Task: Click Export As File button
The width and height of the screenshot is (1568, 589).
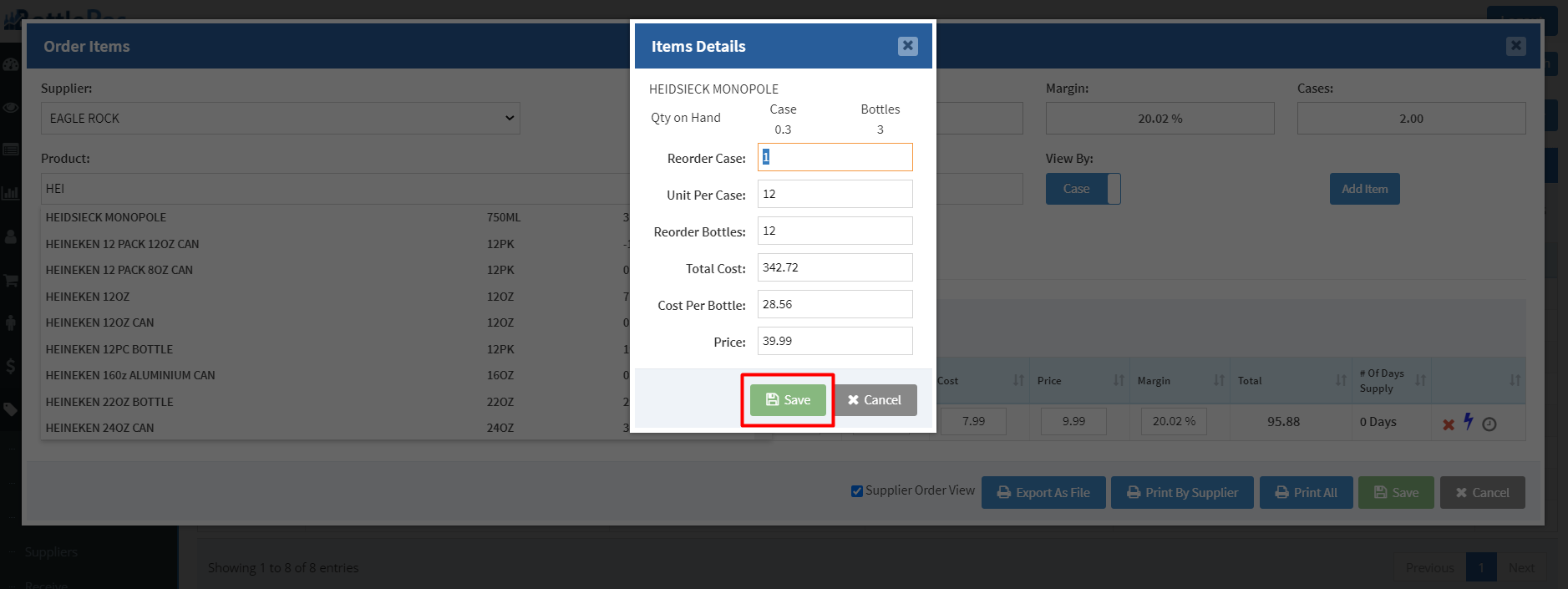Action: (x=1043, y=493)
